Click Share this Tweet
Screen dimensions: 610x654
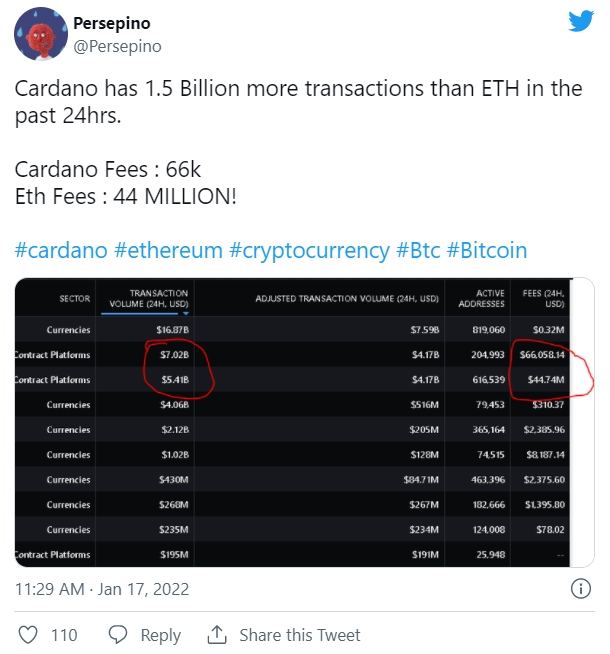click(x=299, y=635)
